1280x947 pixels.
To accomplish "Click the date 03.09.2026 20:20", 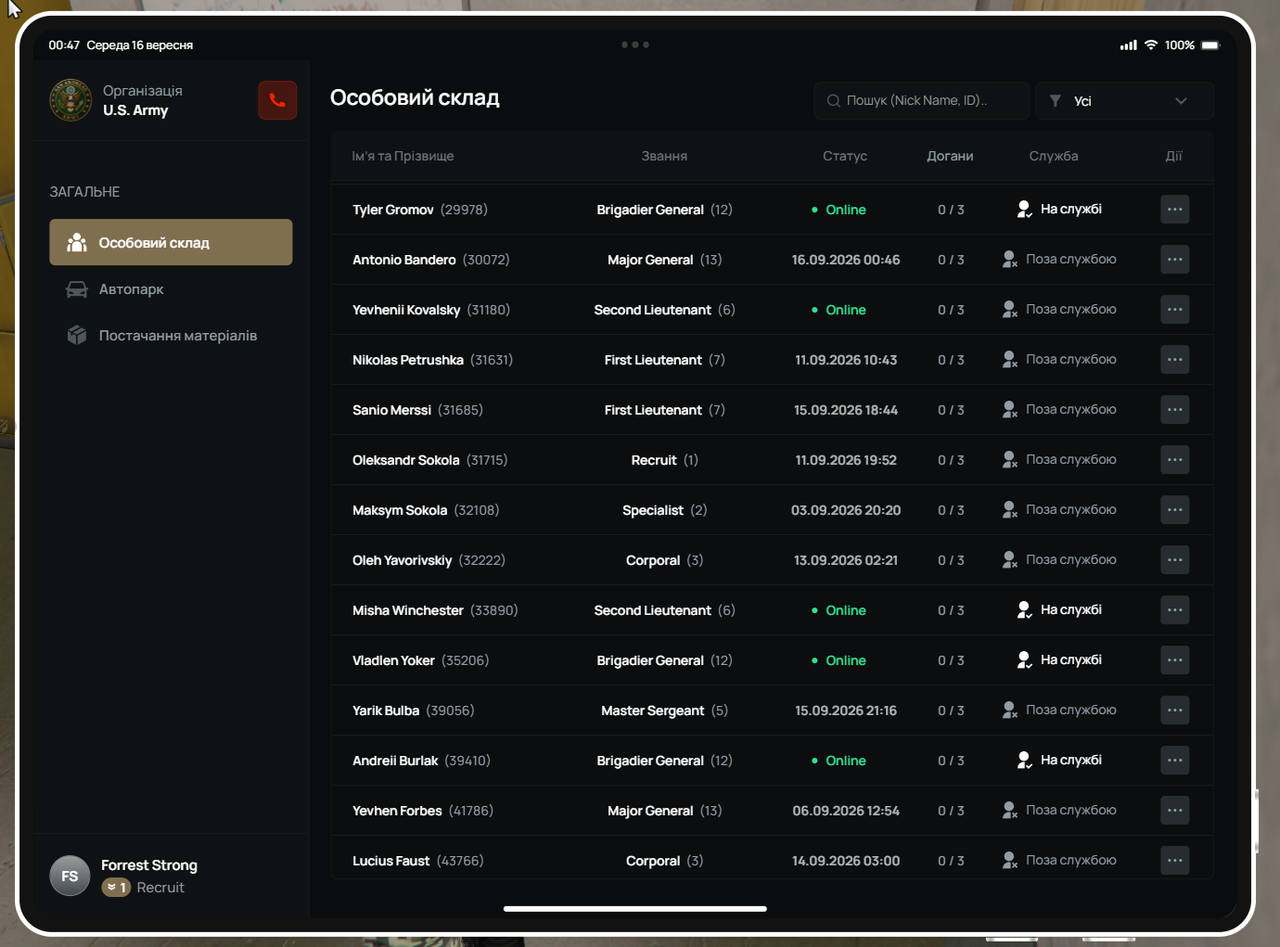I will tap(846, 510).
